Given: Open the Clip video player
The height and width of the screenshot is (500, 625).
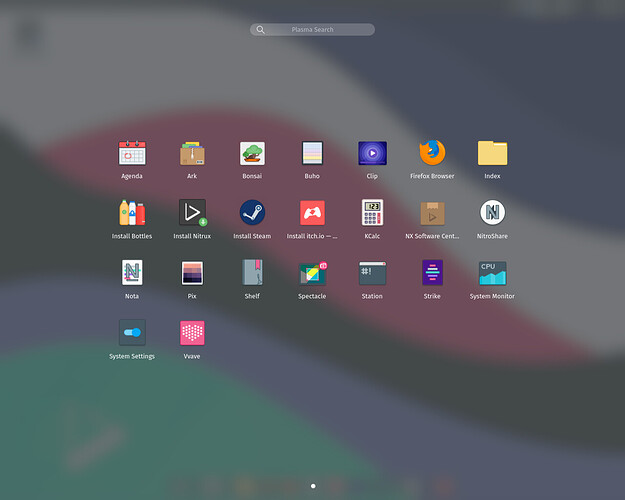Looking at the screenshot, I should click(372, 153).
